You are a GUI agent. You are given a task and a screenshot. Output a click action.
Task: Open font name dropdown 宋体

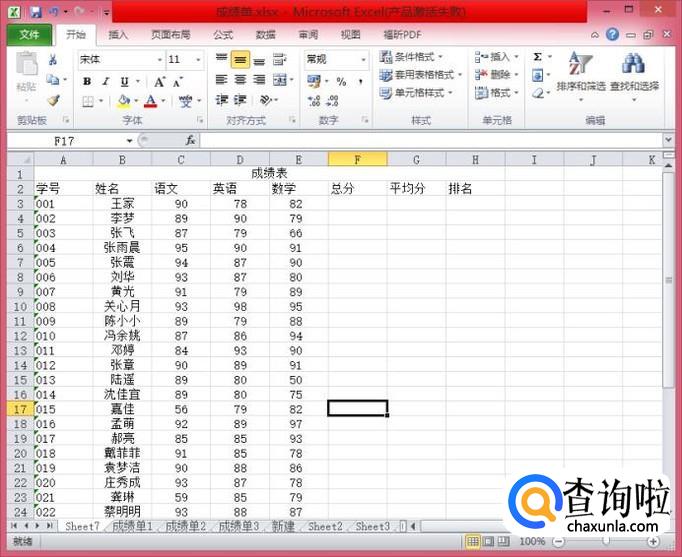point(160,60)
